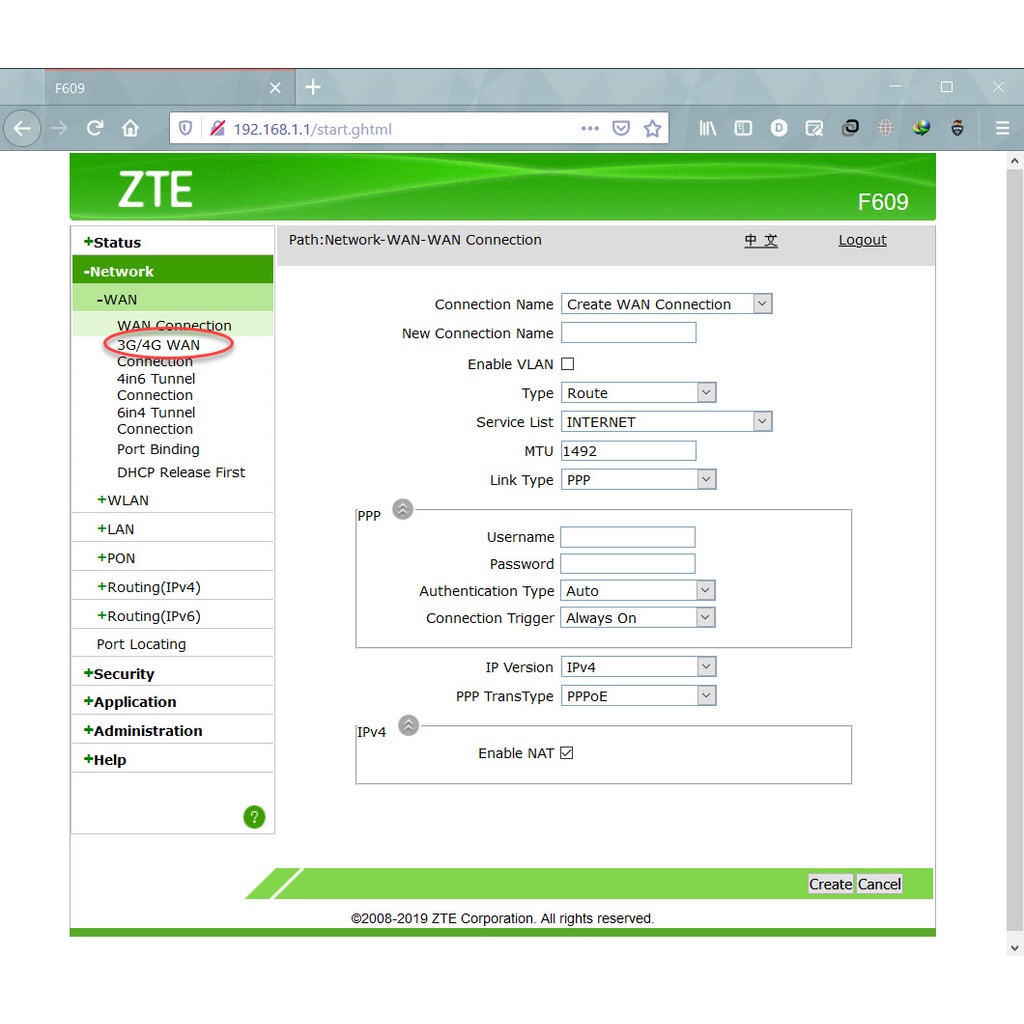Switch language with the 中文 link
The width and height of the screenshot is (1024, 1024).
(761, 240)
